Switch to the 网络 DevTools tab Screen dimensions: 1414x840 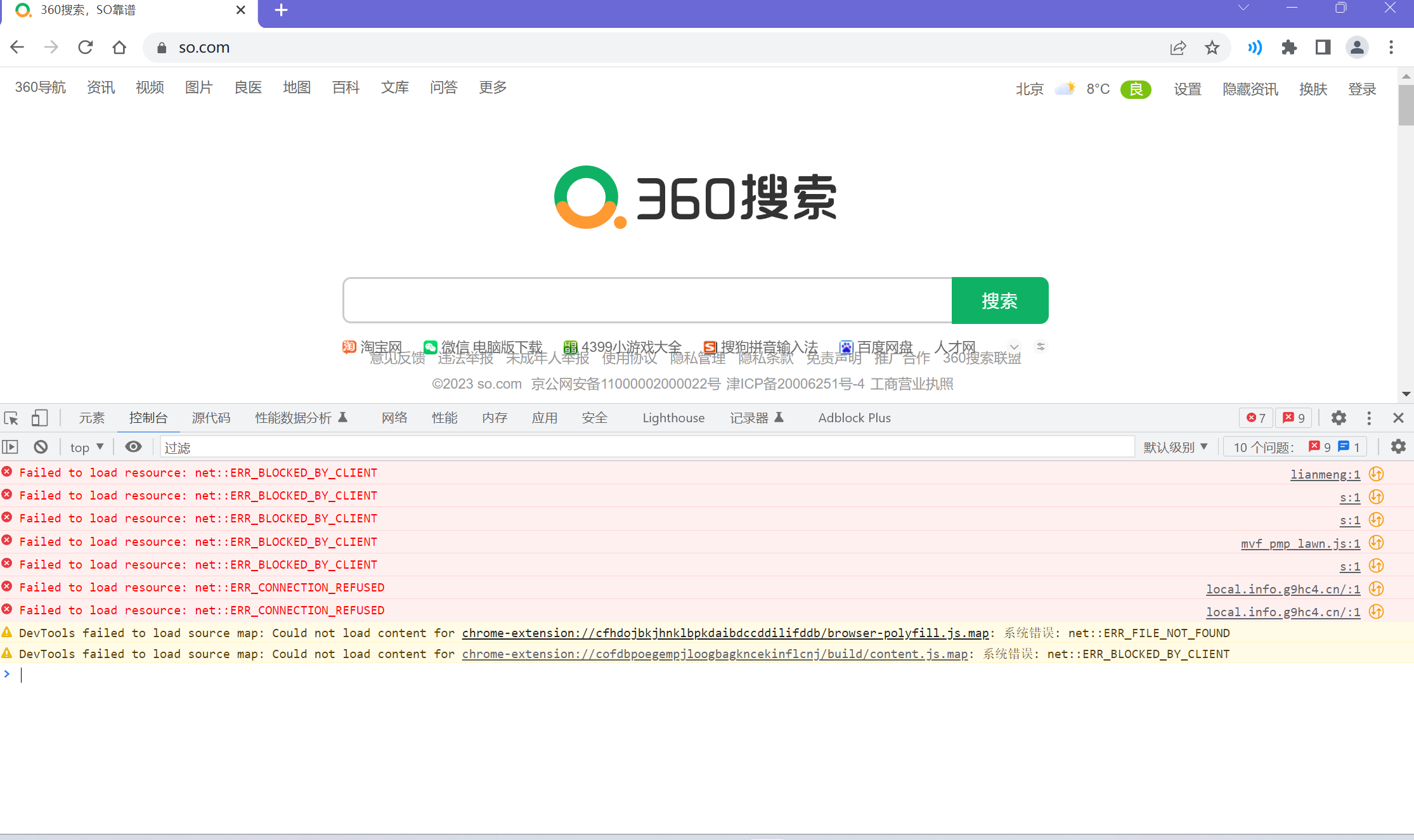(394, 418)
